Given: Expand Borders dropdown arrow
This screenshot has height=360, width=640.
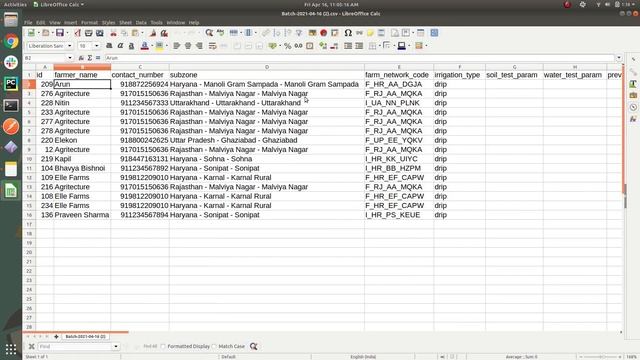Looking at the screenshot, I should [x=379, y=46].
